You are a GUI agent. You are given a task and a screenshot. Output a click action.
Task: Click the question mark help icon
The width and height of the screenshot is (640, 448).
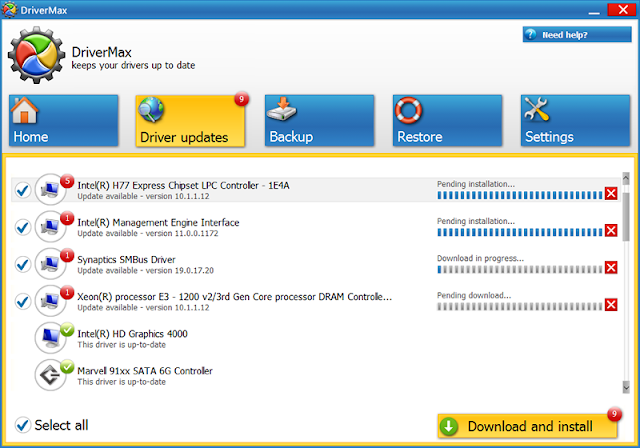coord(530,34)
